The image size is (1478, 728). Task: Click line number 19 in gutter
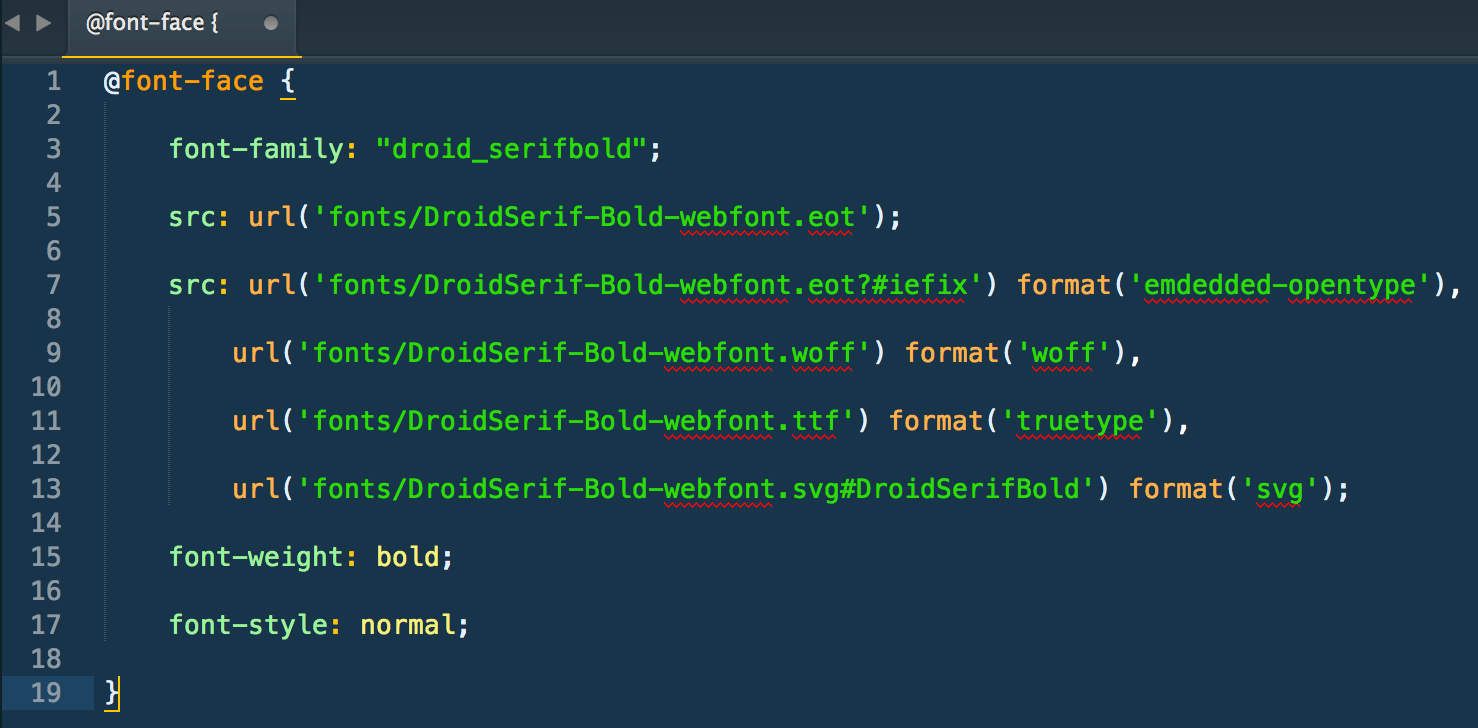pyautogui.click(x=46, y=693)
